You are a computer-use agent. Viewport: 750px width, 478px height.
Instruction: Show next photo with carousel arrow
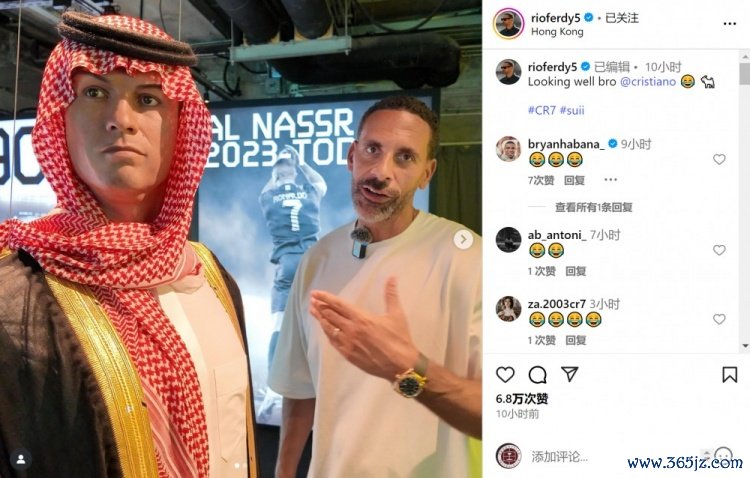pyautogui.click(x=463, y=239)
